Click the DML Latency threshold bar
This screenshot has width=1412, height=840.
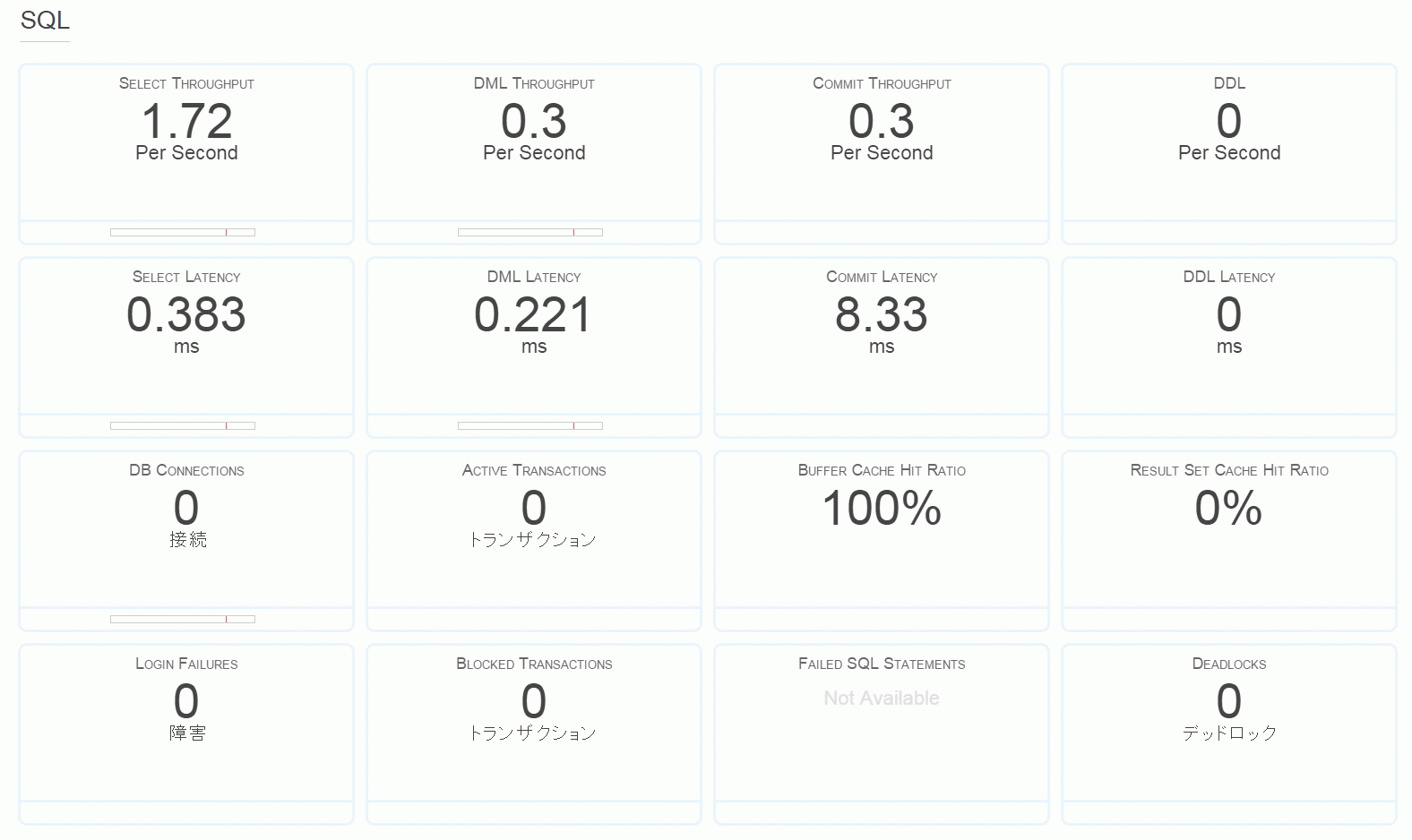[x=530, y=425]
